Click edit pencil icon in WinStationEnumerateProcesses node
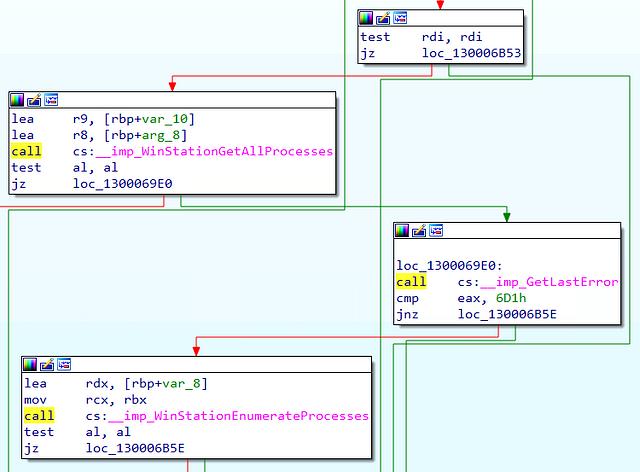This screenshot has width=640, height=472. coord(47,364)
